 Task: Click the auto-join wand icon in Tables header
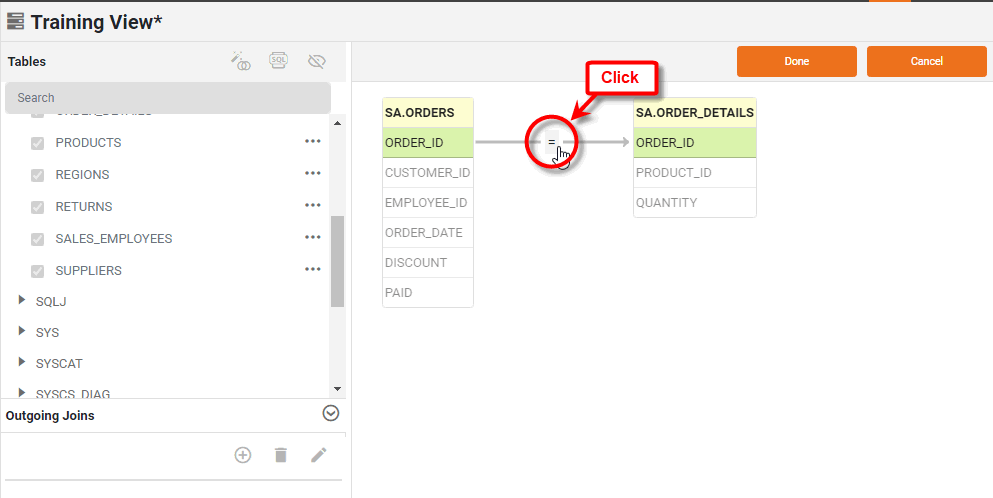[x=241, y=62]
